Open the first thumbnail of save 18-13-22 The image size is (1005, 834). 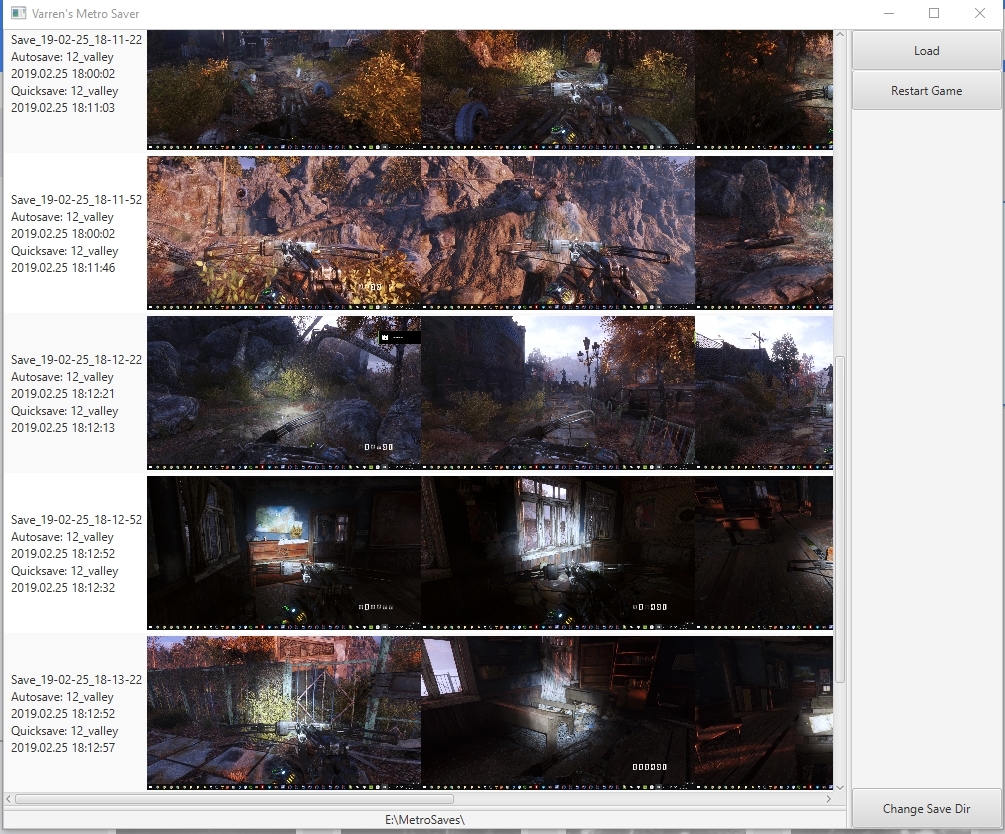pos(284,713)
